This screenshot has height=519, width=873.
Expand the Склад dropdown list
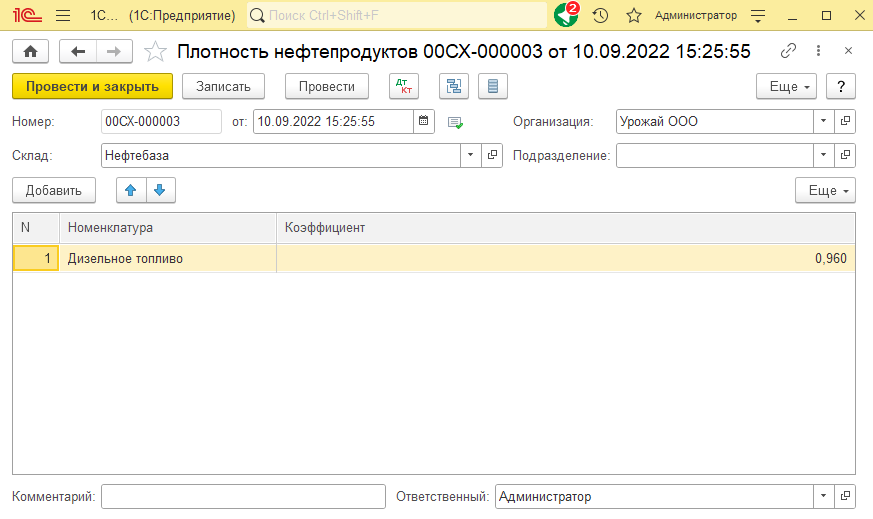(471, 155)
